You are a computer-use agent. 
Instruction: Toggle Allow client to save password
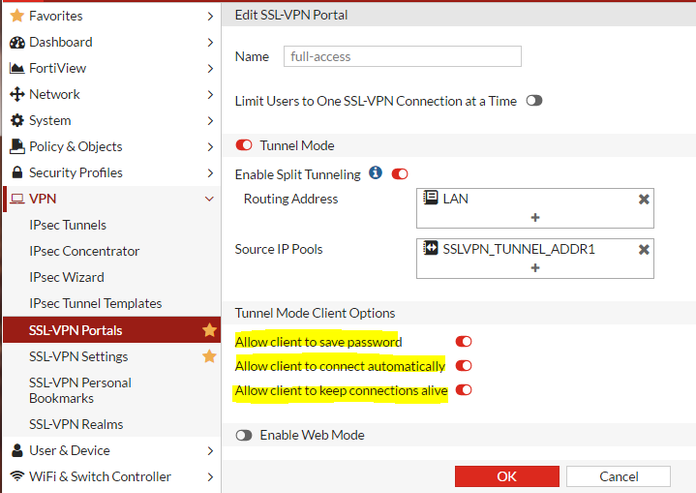pos(464,341)
